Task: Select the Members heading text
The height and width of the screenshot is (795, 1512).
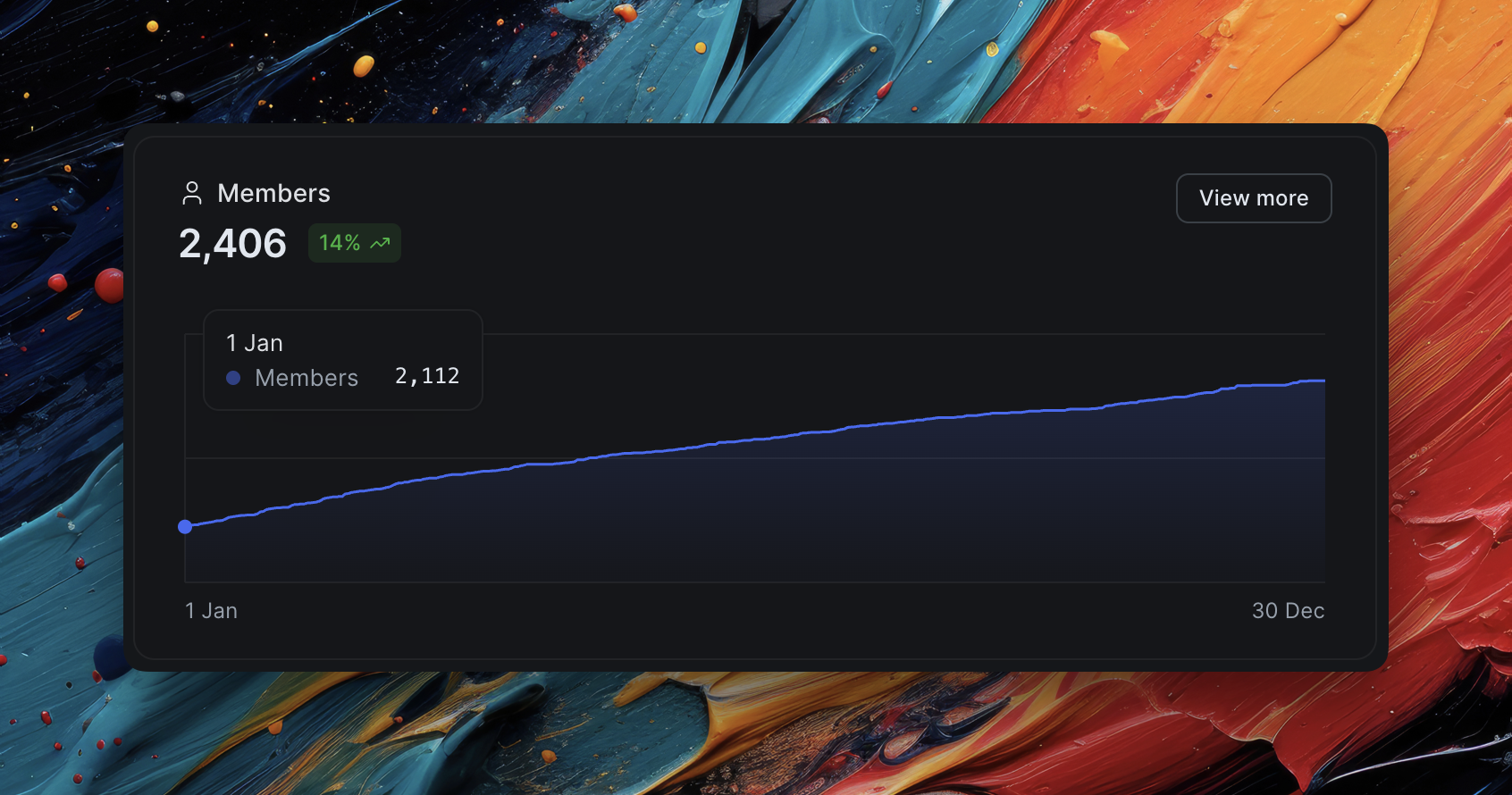Action: coord(273,193)
